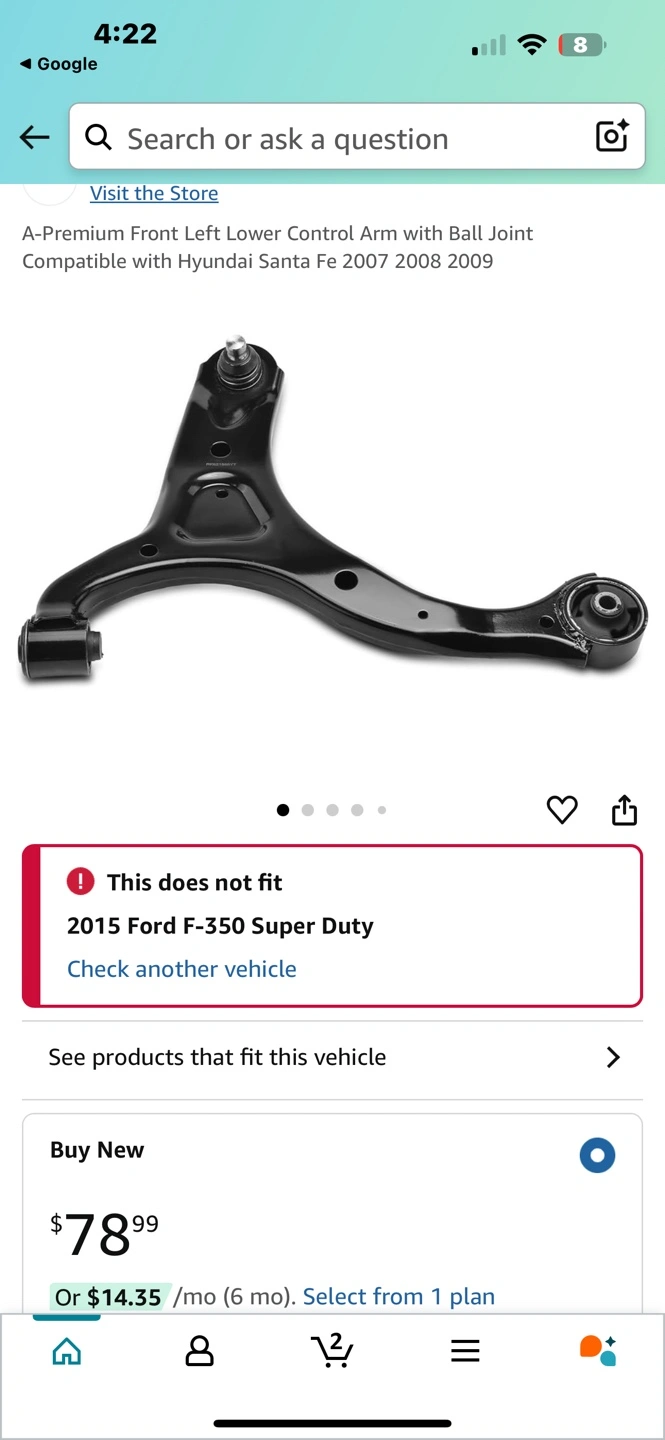The height and width of the screenshot is (1440, 665).
Task: Click Check another vehicle link
Action: point(182,969)
